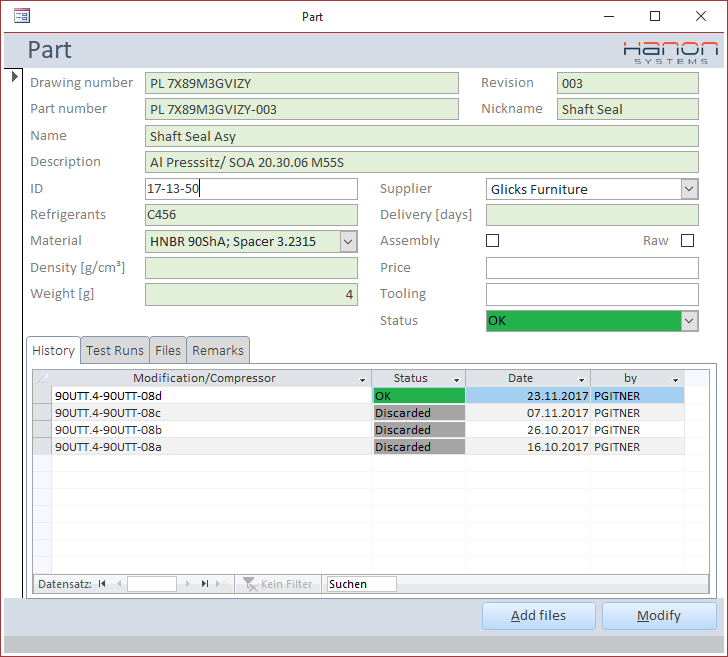Click Discarded status cell for 90UTT-08c row
This screenshot has width=728, height=657.
419,413
